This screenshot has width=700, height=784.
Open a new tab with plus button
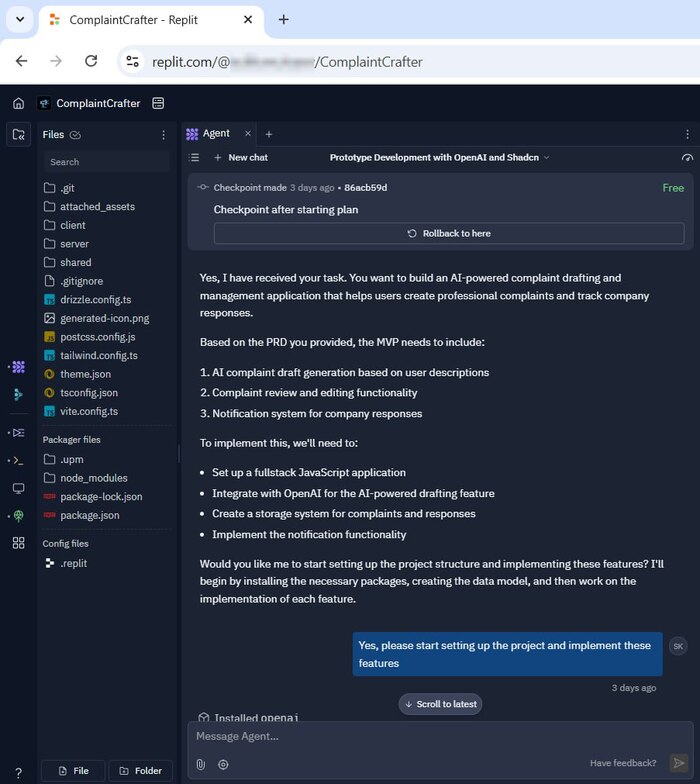(268, 134)
